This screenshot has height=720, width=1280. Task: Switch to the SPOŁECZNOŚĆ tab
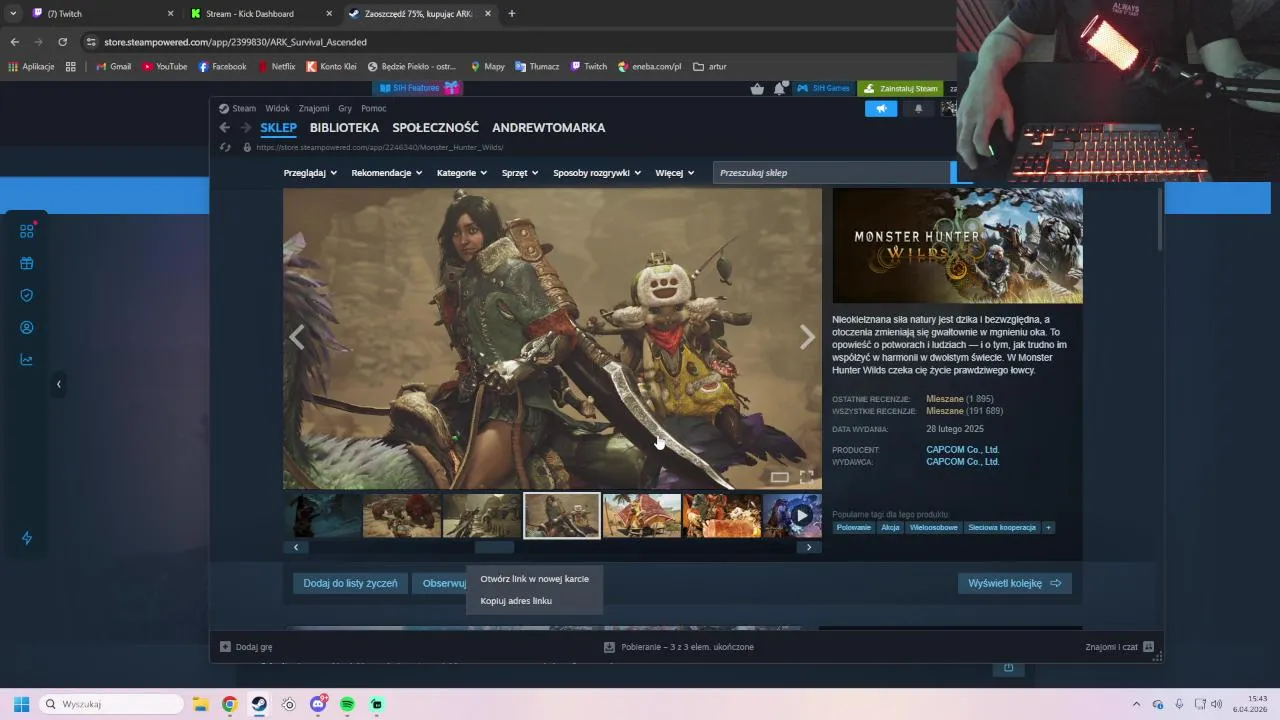coord(435,128)
